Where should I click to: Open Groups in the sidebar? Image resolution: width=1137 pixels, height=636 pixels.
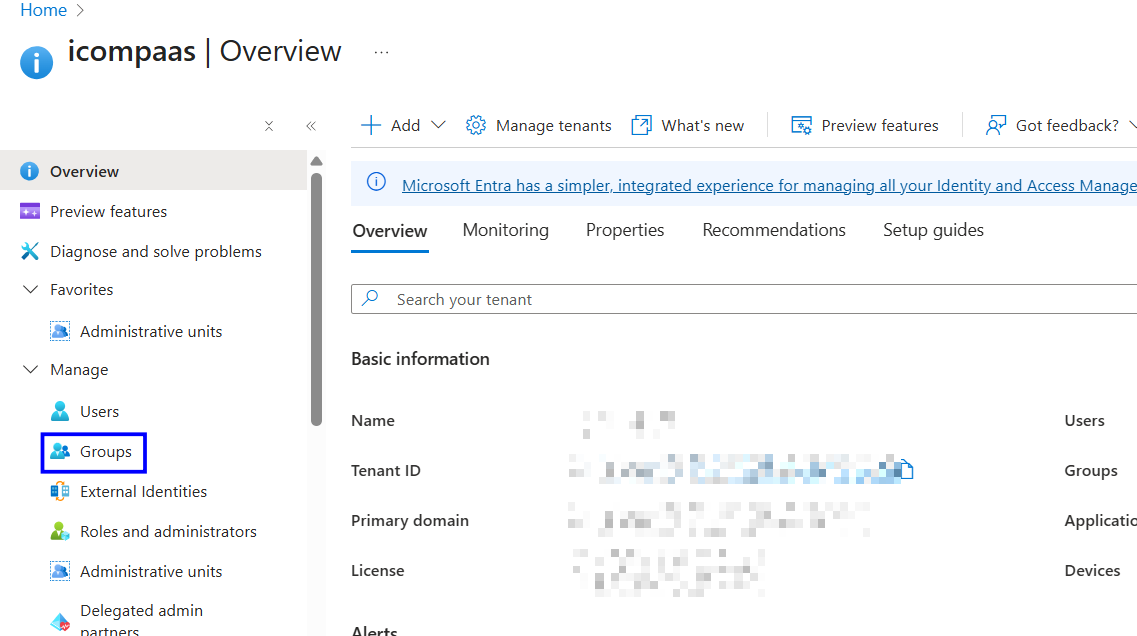(106, 452)
